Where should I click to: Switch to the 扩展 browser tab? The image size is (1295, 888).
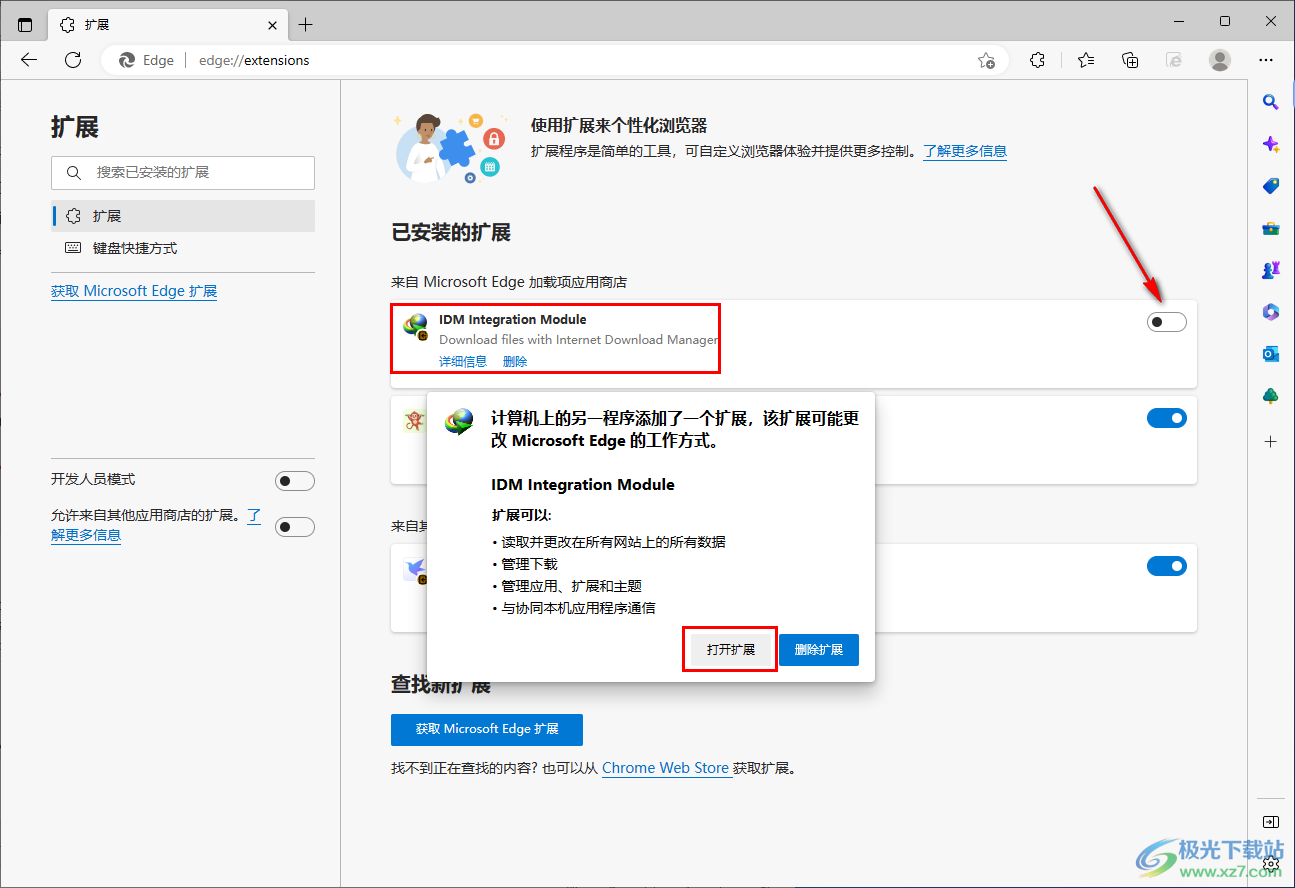(166, 24)
